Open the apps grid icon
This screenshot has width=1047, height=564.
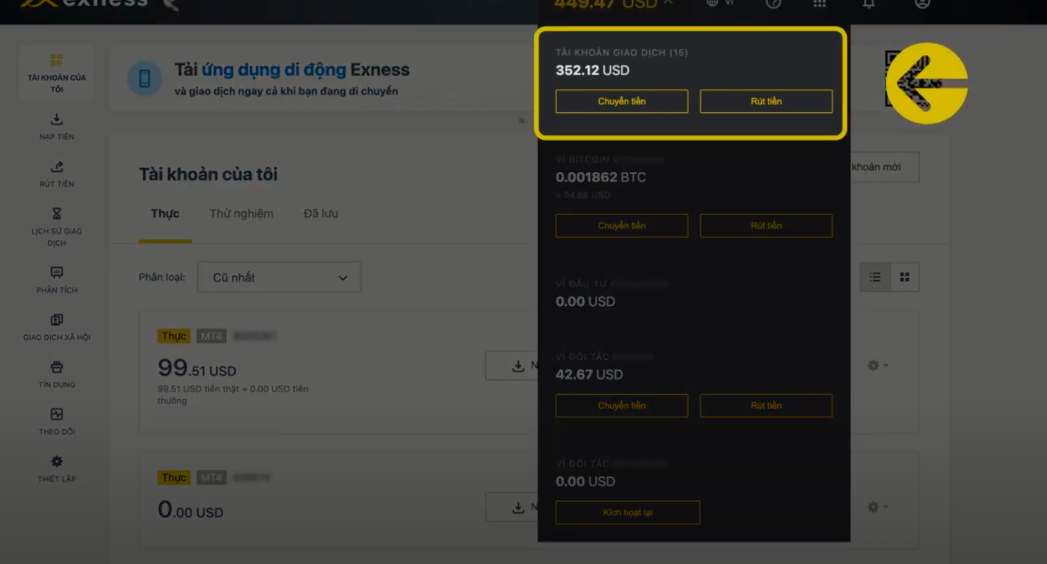point(819,3)
